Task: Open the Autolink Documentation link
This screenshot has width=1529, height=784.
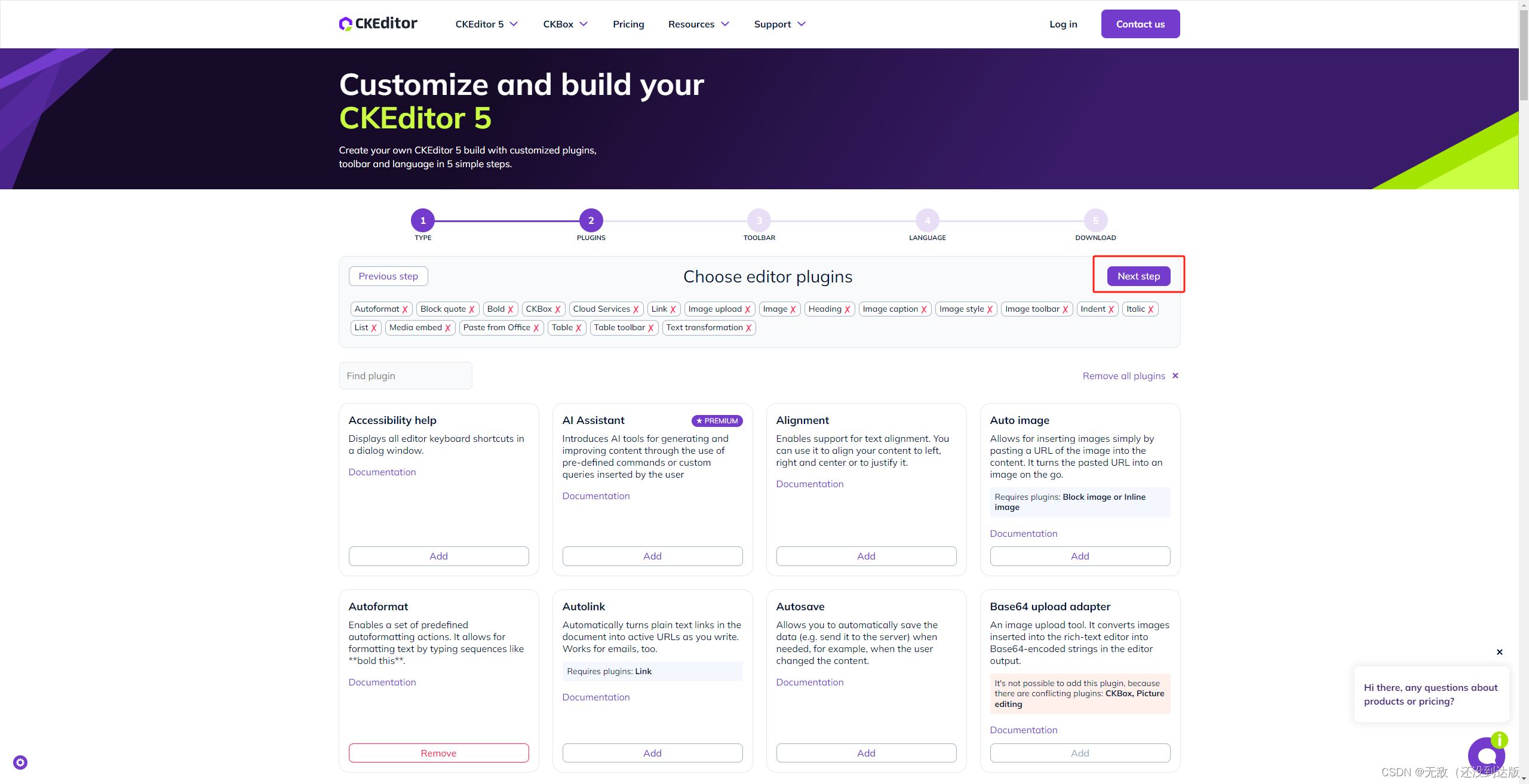Action: [595, 697]
